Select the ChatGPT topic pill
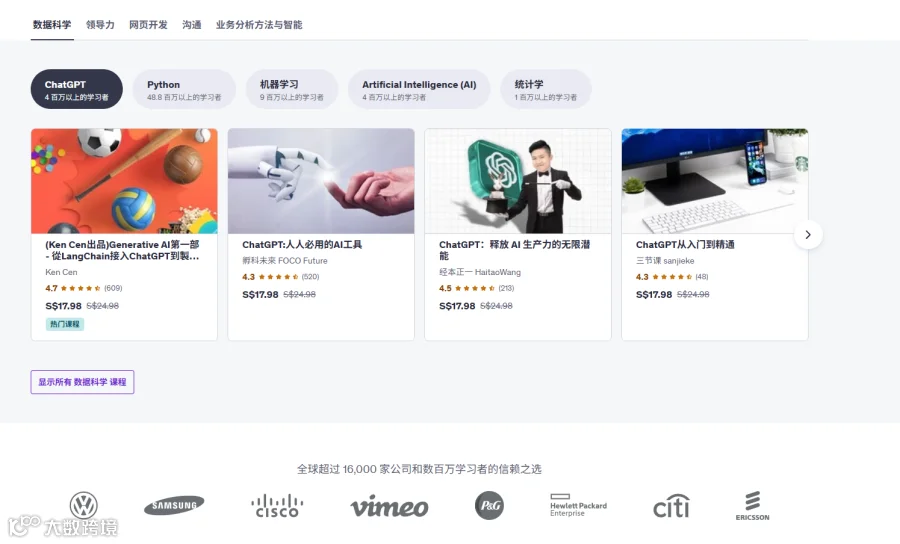This screenshot has height=544, width=900. pyautogui.click(x=76, y=89)
